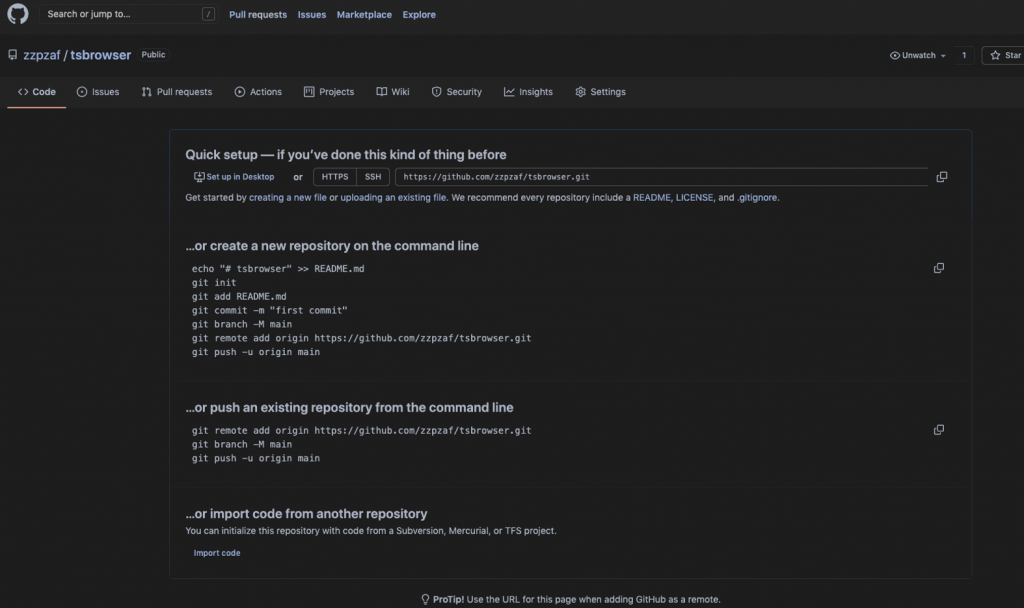Open the GitHub home logo

18,14
